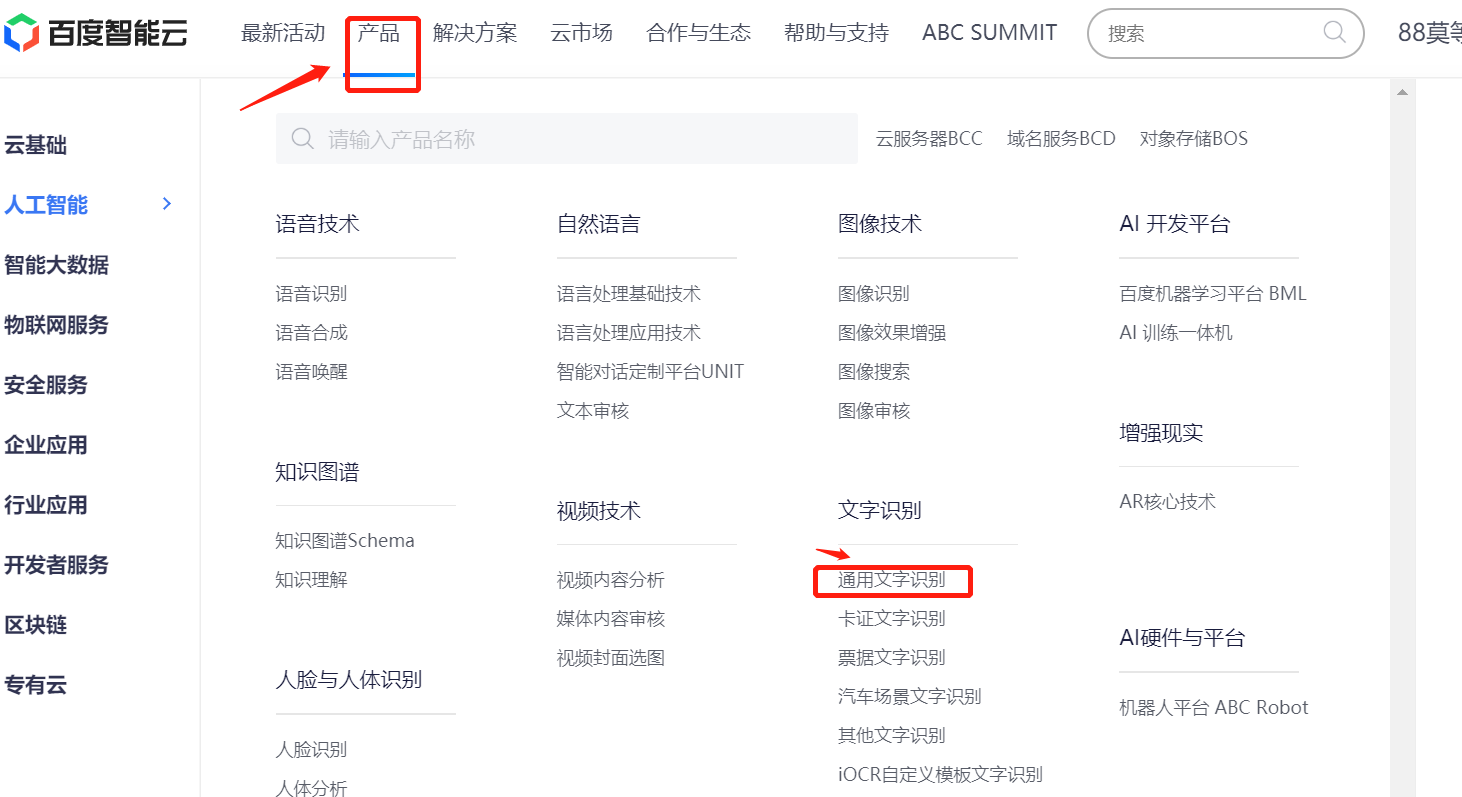The image size is (1462, 797).
Task: Open the ABC SUMMIT menu item
Action: (x=989, y=33)
